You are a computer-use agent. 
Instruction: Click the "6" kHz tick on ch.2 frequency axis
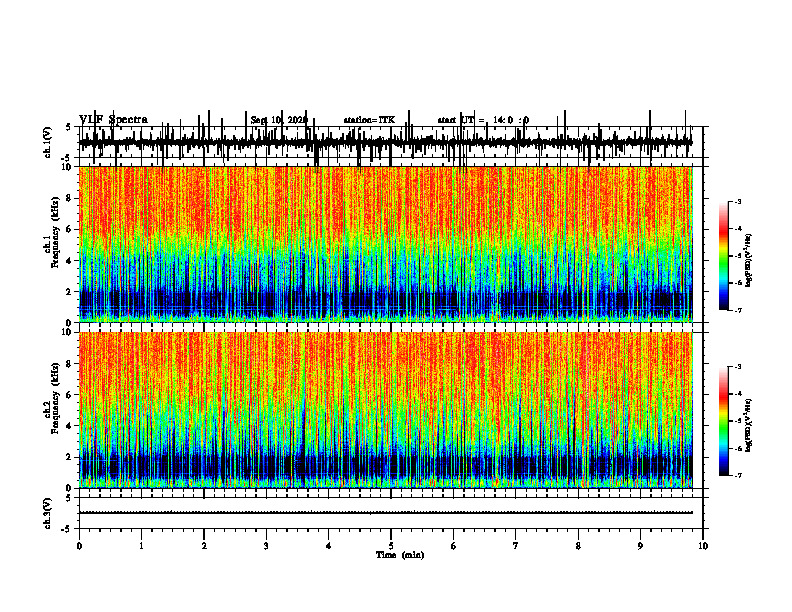coord(69,395)
